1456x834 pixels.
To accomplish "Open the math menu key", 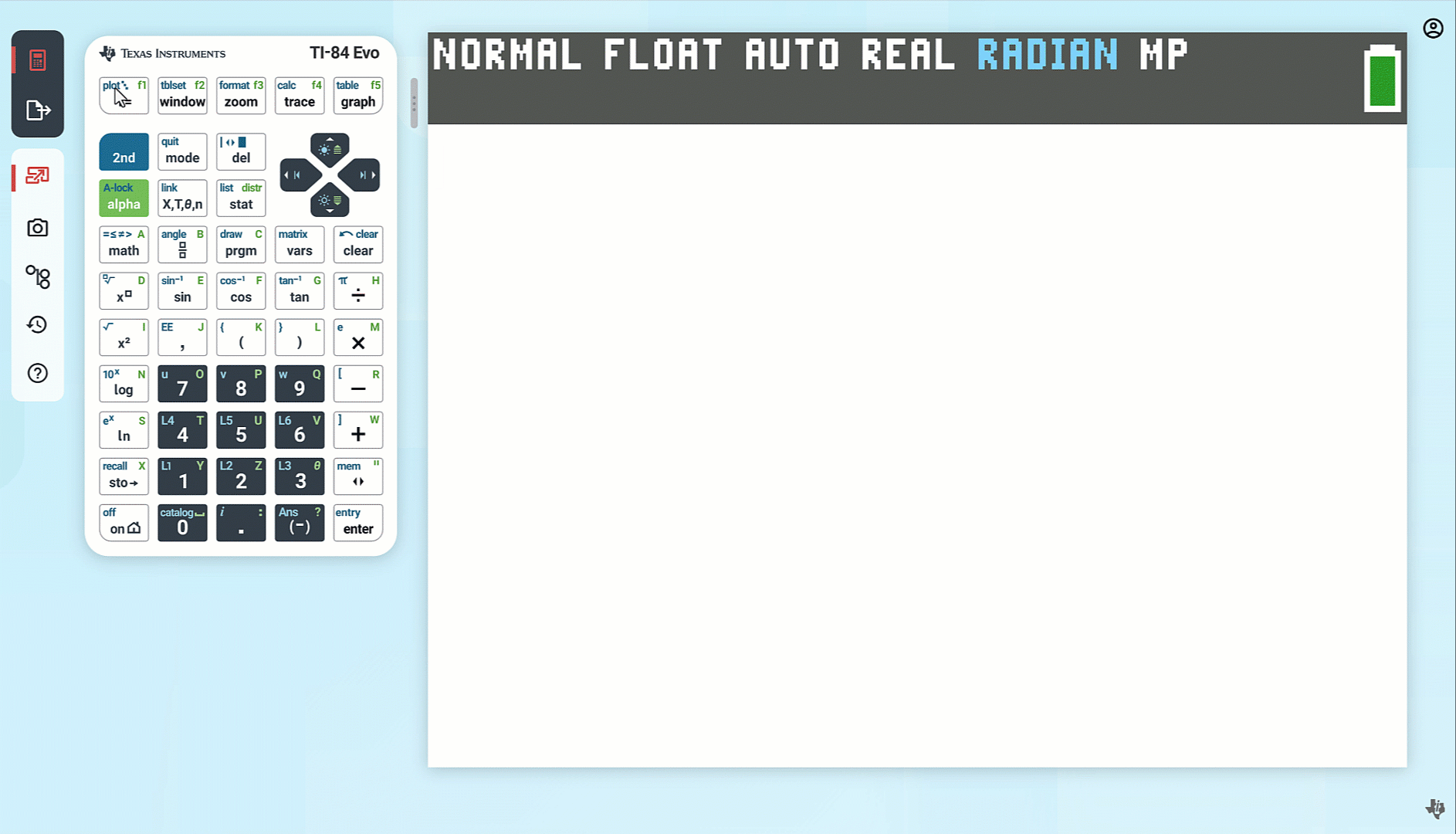I will pos(124,244).
